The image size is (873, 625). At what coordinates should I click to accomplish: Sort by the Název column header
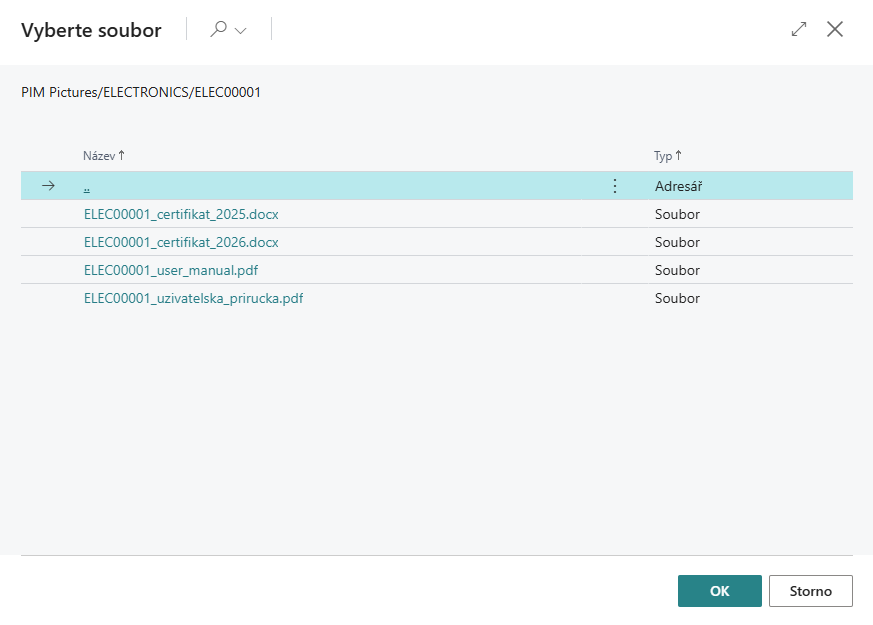99,156
